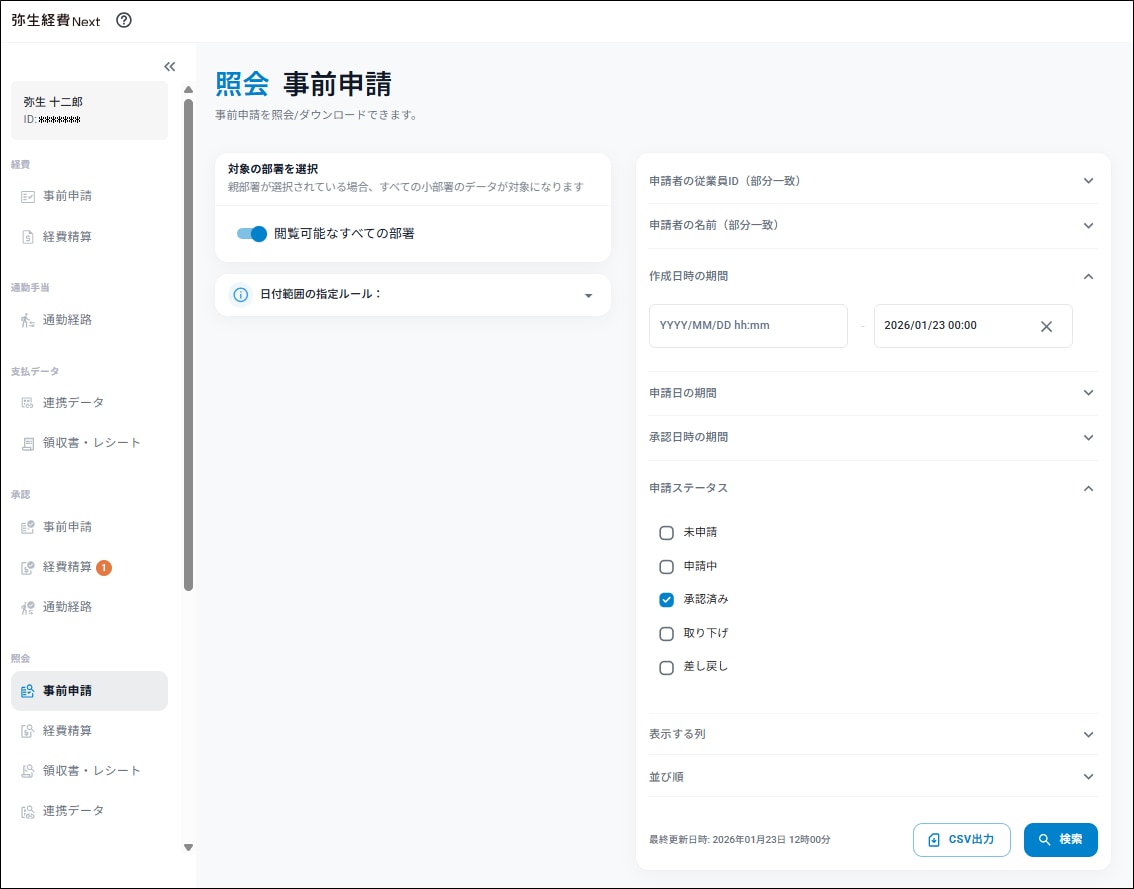The width and height of the screenshot is (1134, 889).
Task: Click the 経費精算 icon under 経費
Action: coord(28,237)
